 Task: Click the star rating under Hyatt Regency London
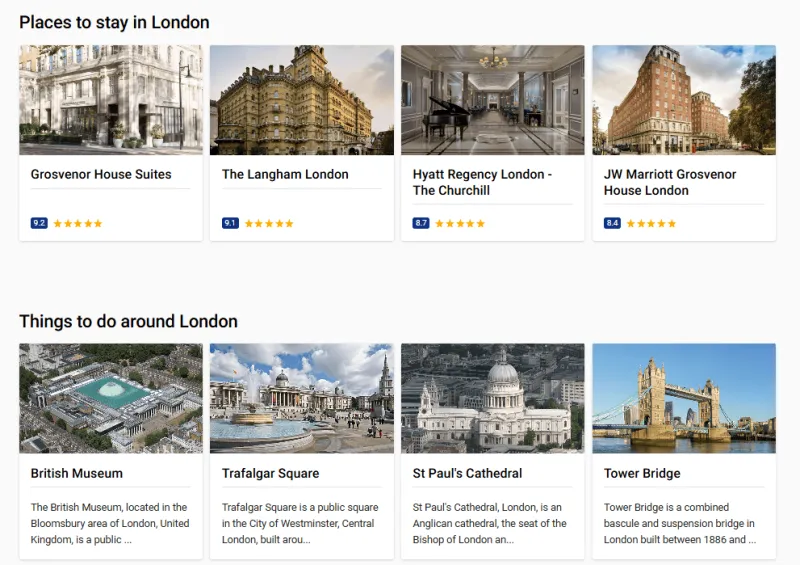460,223
